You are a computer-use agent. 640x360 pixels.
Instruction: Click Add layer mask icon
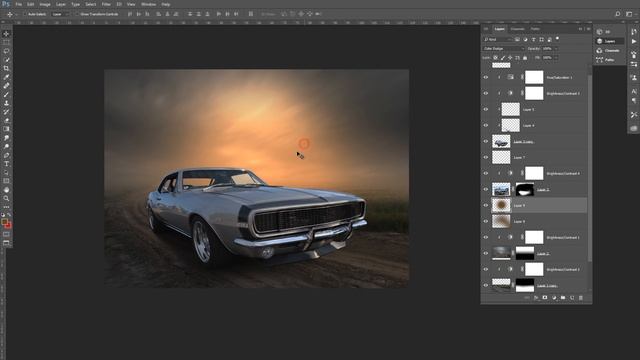tap(545, 298)
